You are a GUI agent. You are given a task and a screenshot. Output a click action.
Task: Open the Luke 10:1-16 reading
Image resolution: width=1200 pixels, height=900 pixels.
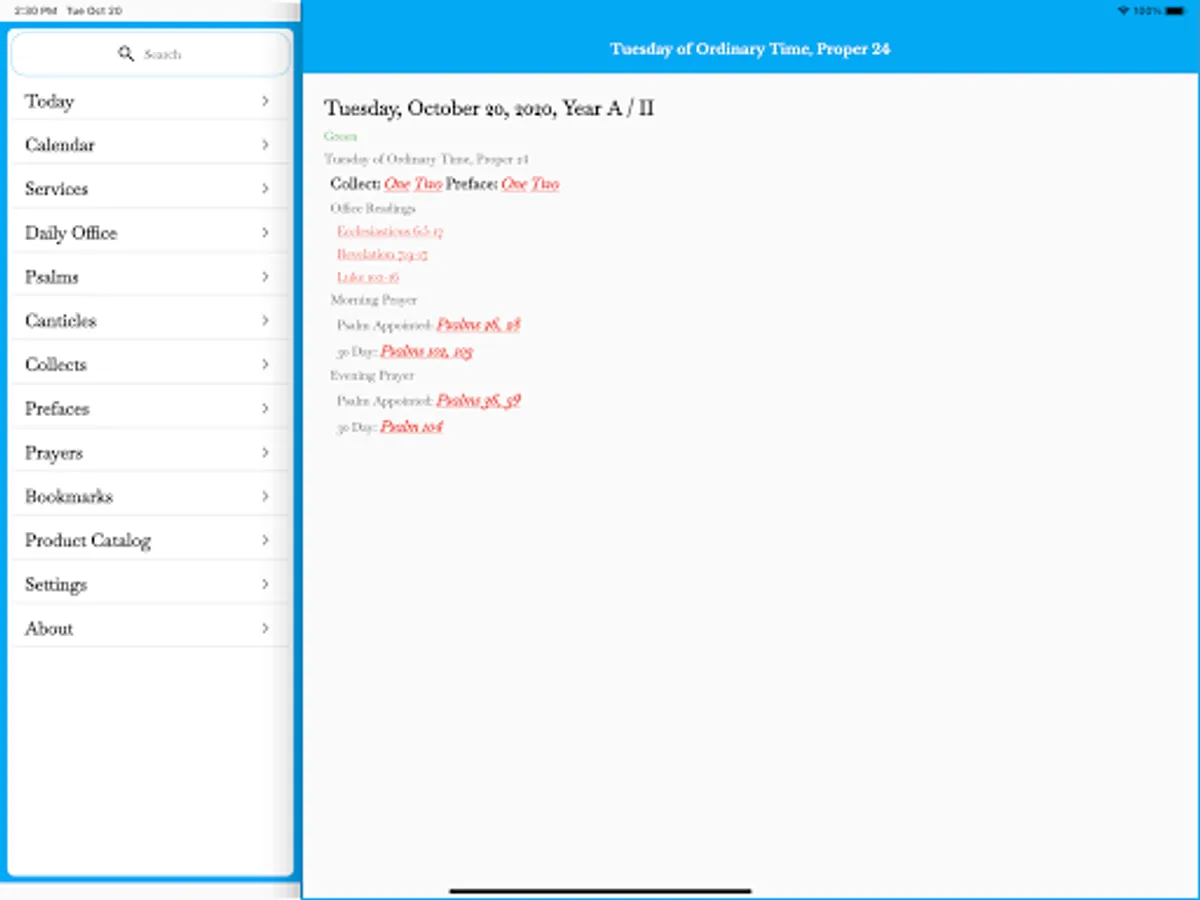point(367,277)
